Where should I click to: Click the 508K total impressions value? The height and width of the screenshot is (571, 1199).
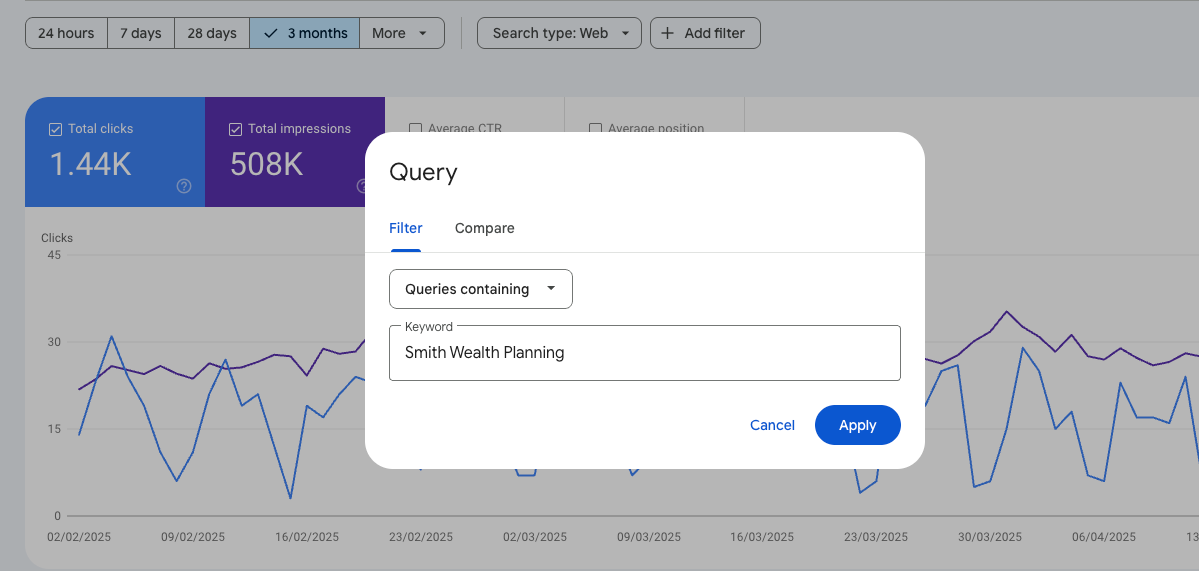267,164
